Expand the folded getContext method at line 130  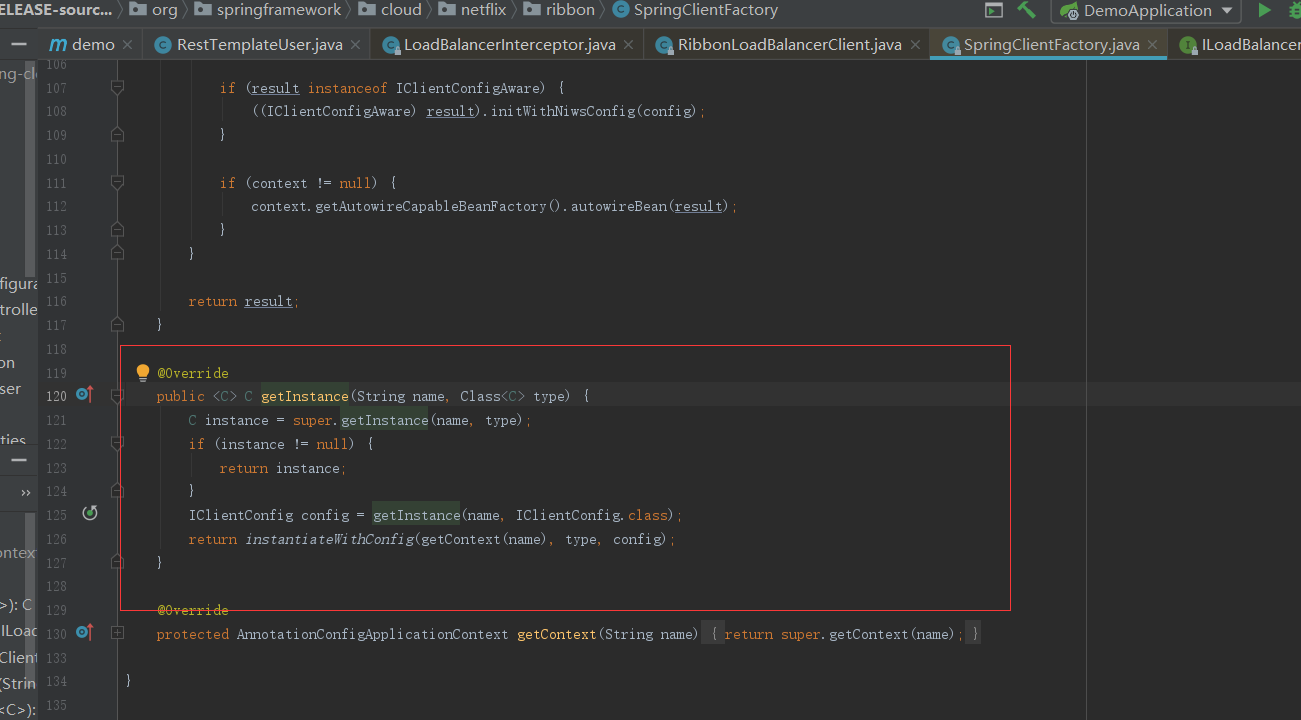(117, 632)
